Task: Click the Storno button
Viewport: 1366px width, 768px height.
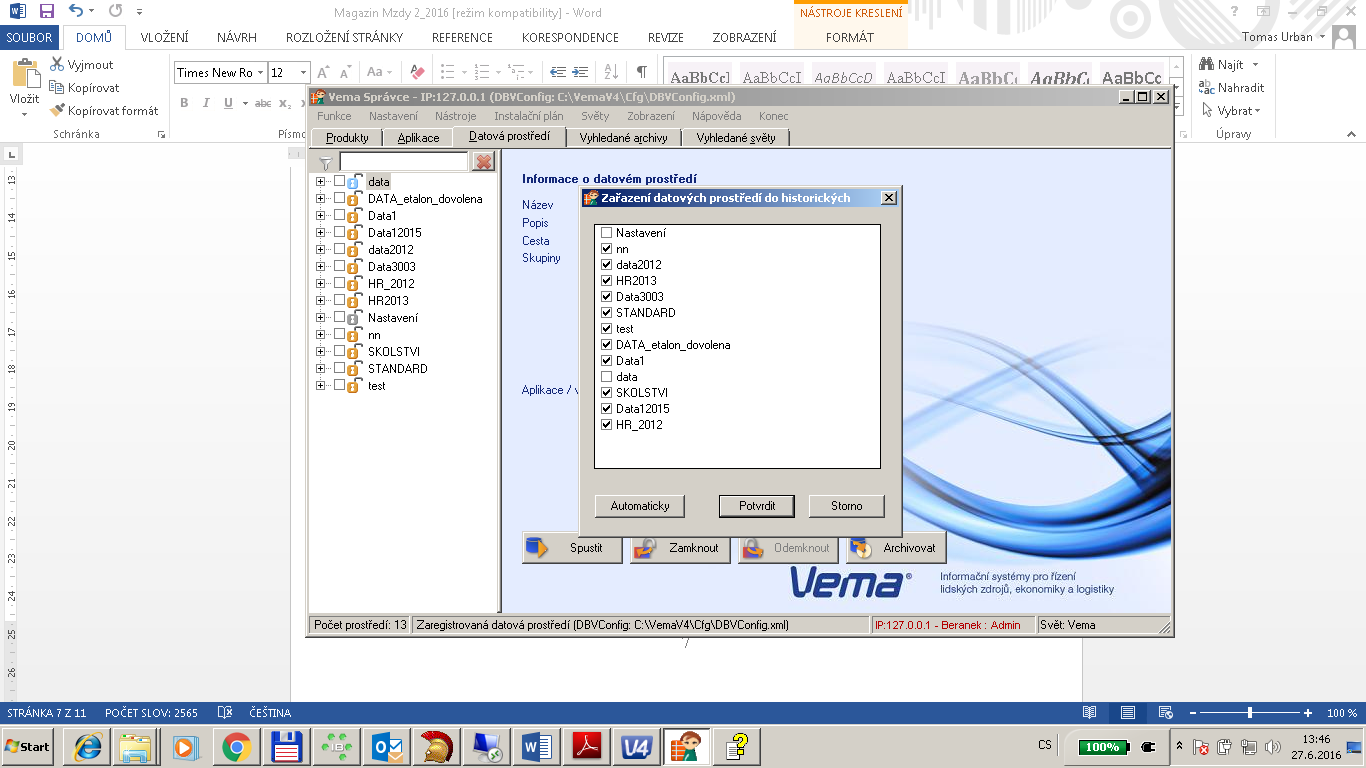Action: 846,506
